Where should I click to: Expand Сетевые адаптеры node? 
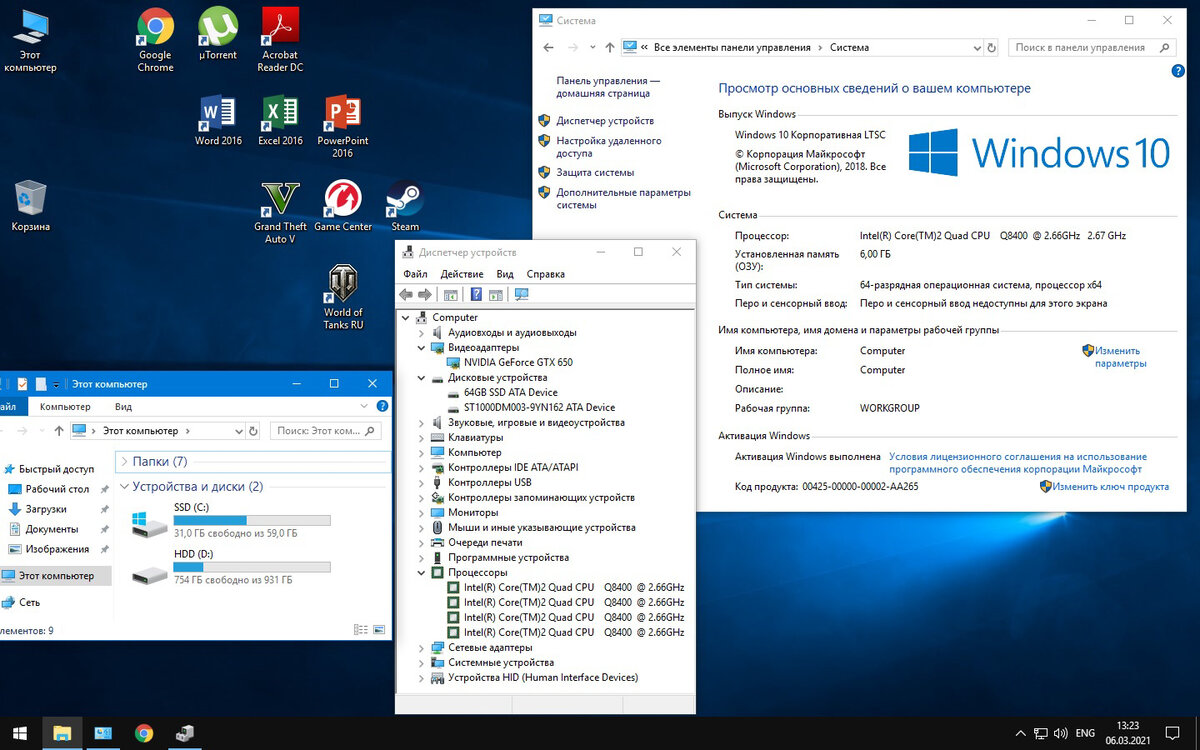[421, 648]
